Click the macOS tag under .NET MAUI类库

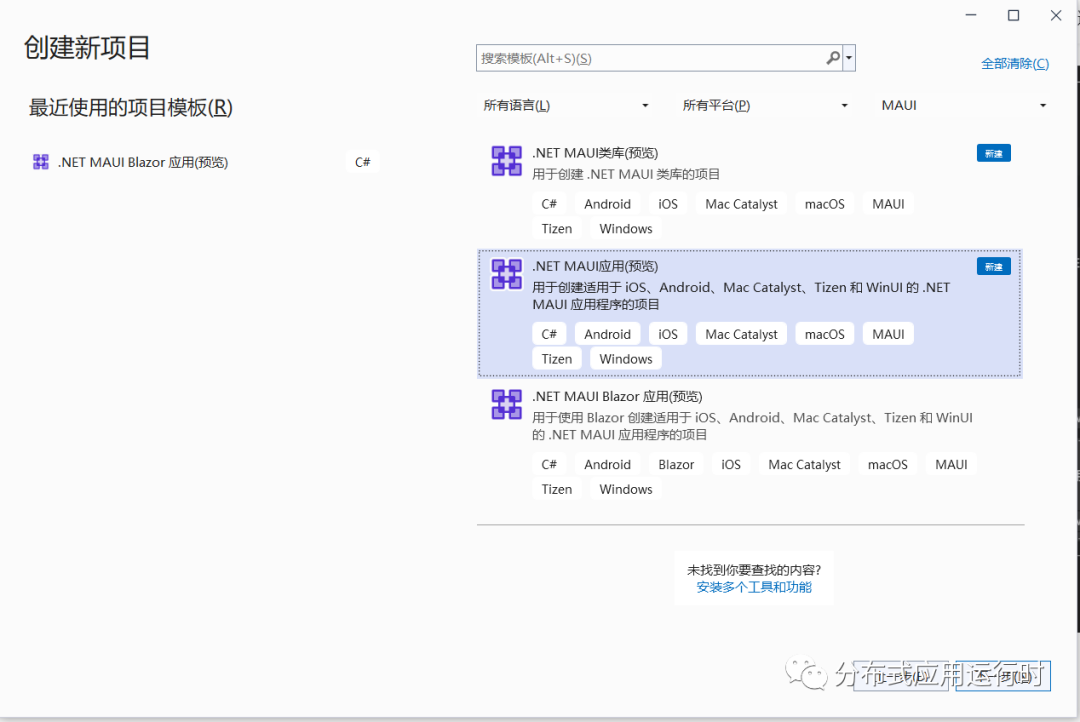click(x=824, y=204)
